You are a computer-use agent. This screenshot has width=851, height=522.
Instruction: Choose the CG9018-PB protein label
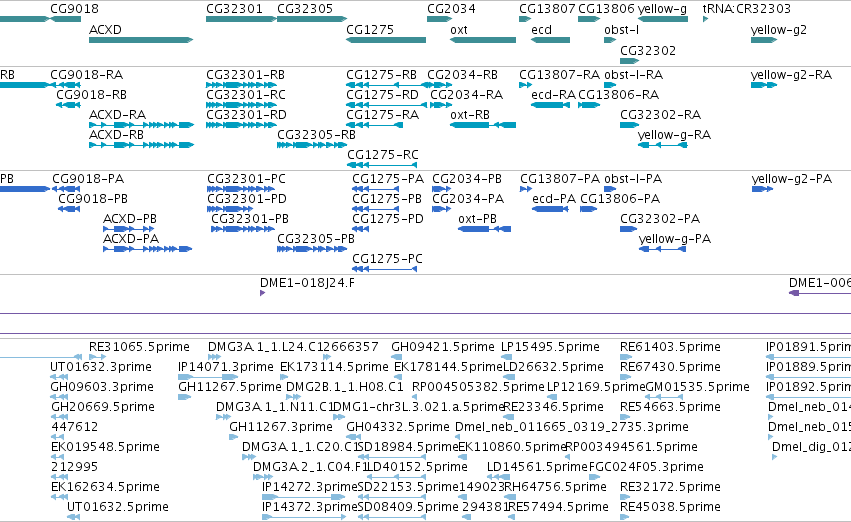click(x=93, y=199)
